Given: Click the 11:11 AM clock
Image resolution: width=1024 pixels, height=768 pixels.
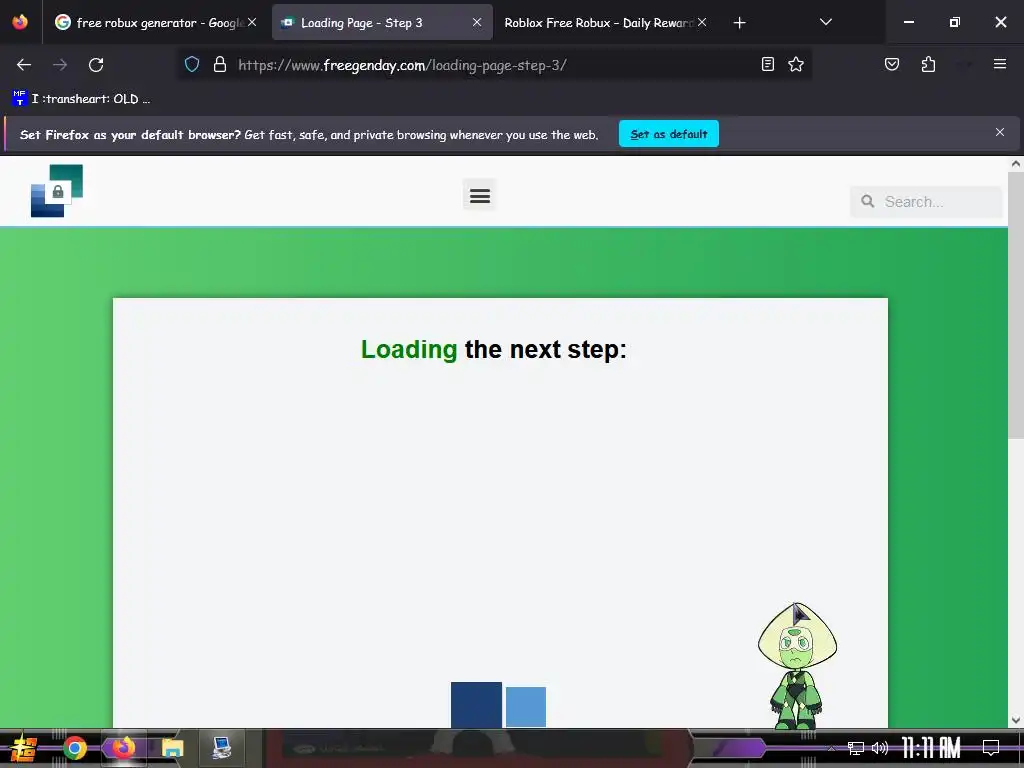Looking at the screenshot, I should tap(931, 748).
